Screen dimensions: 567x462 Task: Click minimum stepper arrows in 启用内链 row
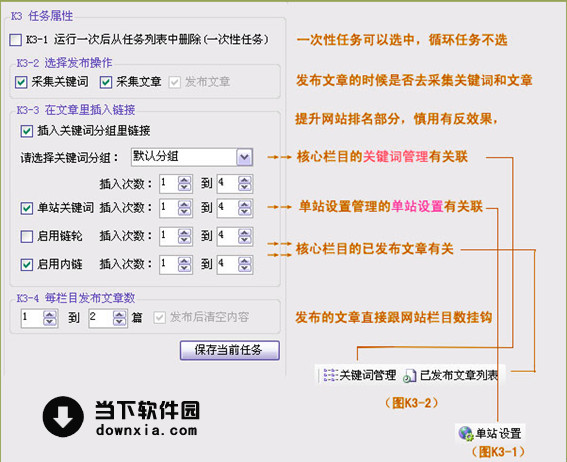(184, 265)
